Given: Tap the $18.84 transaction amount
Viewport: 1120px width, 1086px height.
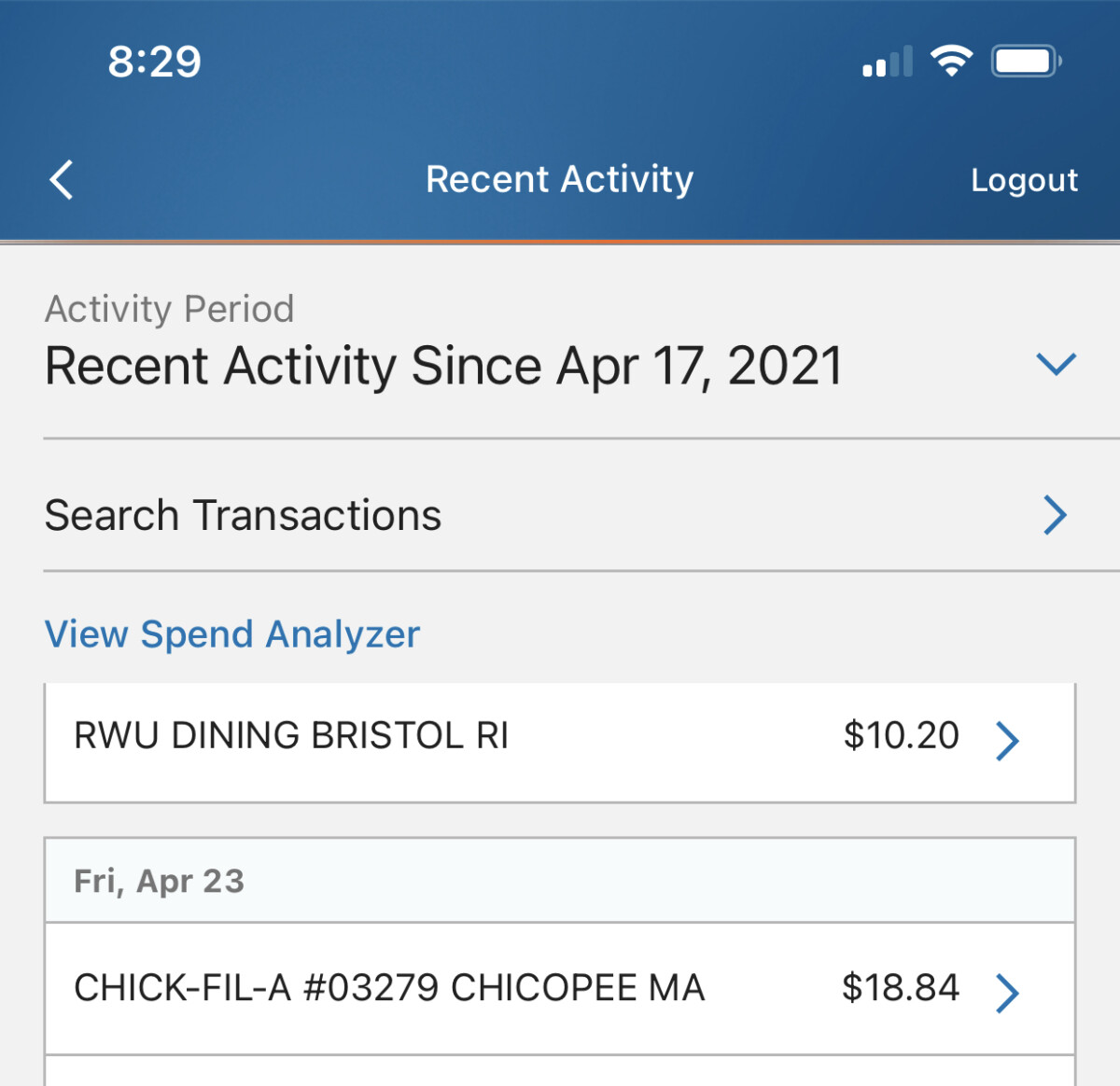Looking at the screenshot, I should pyautogui.click(x=900, y=988).
